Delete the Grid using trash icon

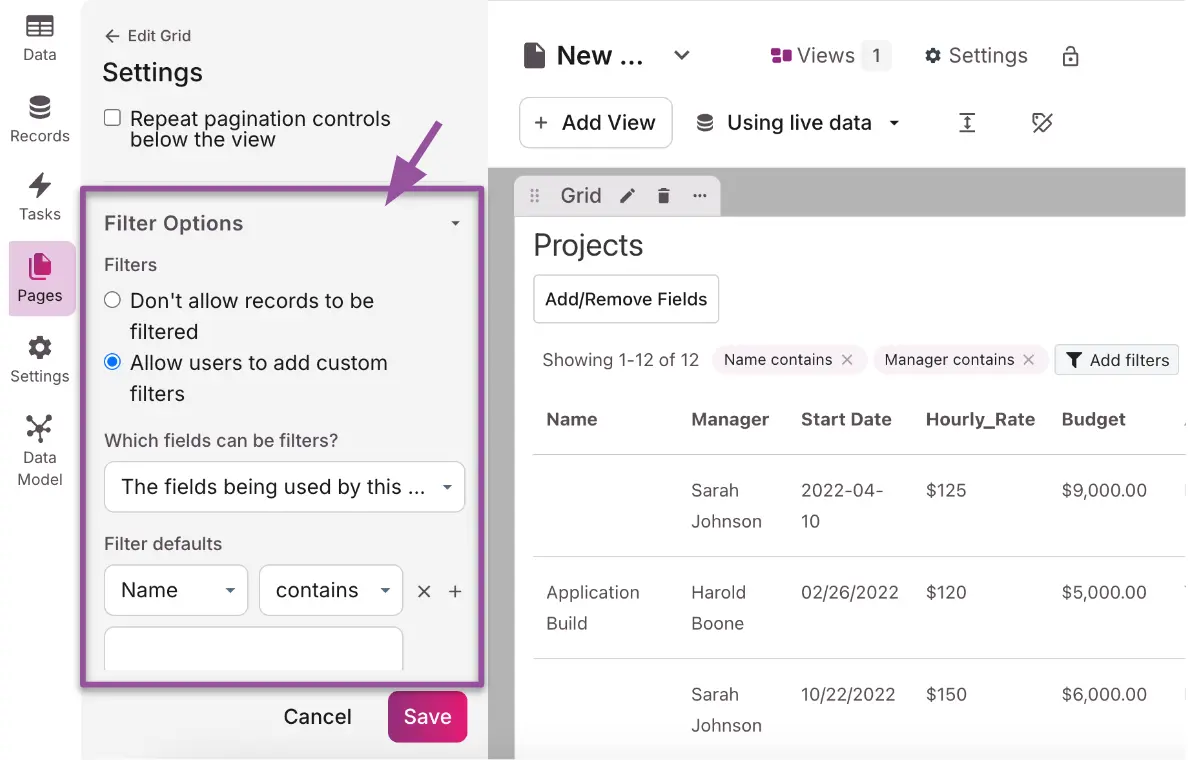click(663, 196)
